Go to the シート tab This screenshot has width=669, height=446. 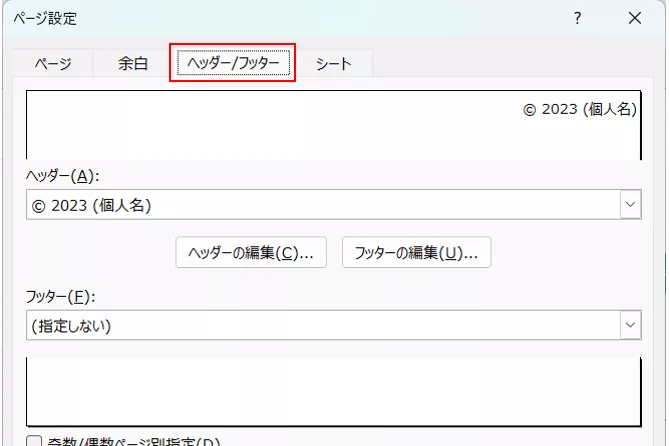tap(334, 64)
